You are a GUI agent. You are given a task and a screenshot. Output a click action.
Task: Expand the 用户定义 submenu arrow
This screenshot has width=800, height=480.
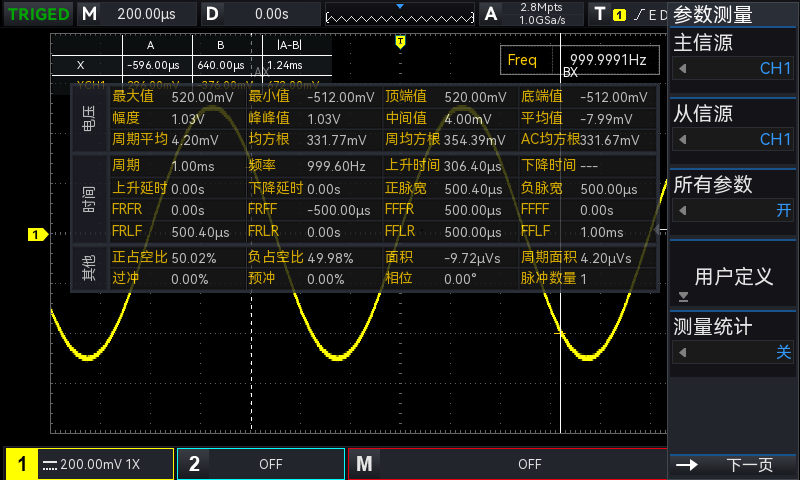683,297
